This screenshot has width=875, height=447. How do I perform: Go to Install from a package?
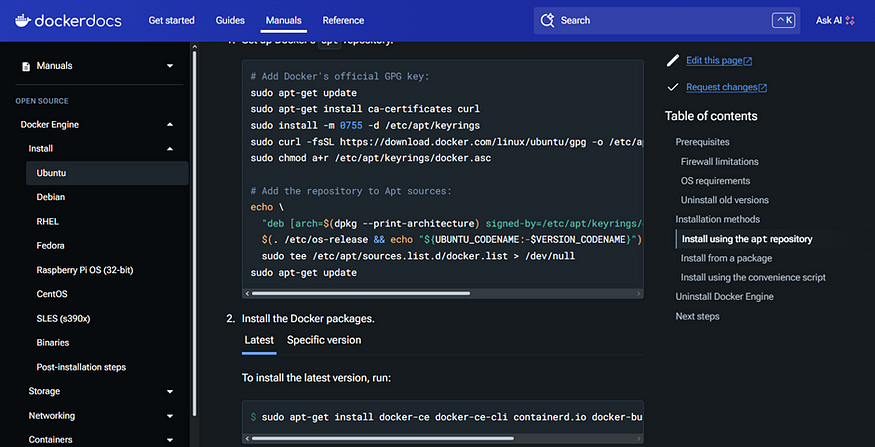tap(727, 258)
